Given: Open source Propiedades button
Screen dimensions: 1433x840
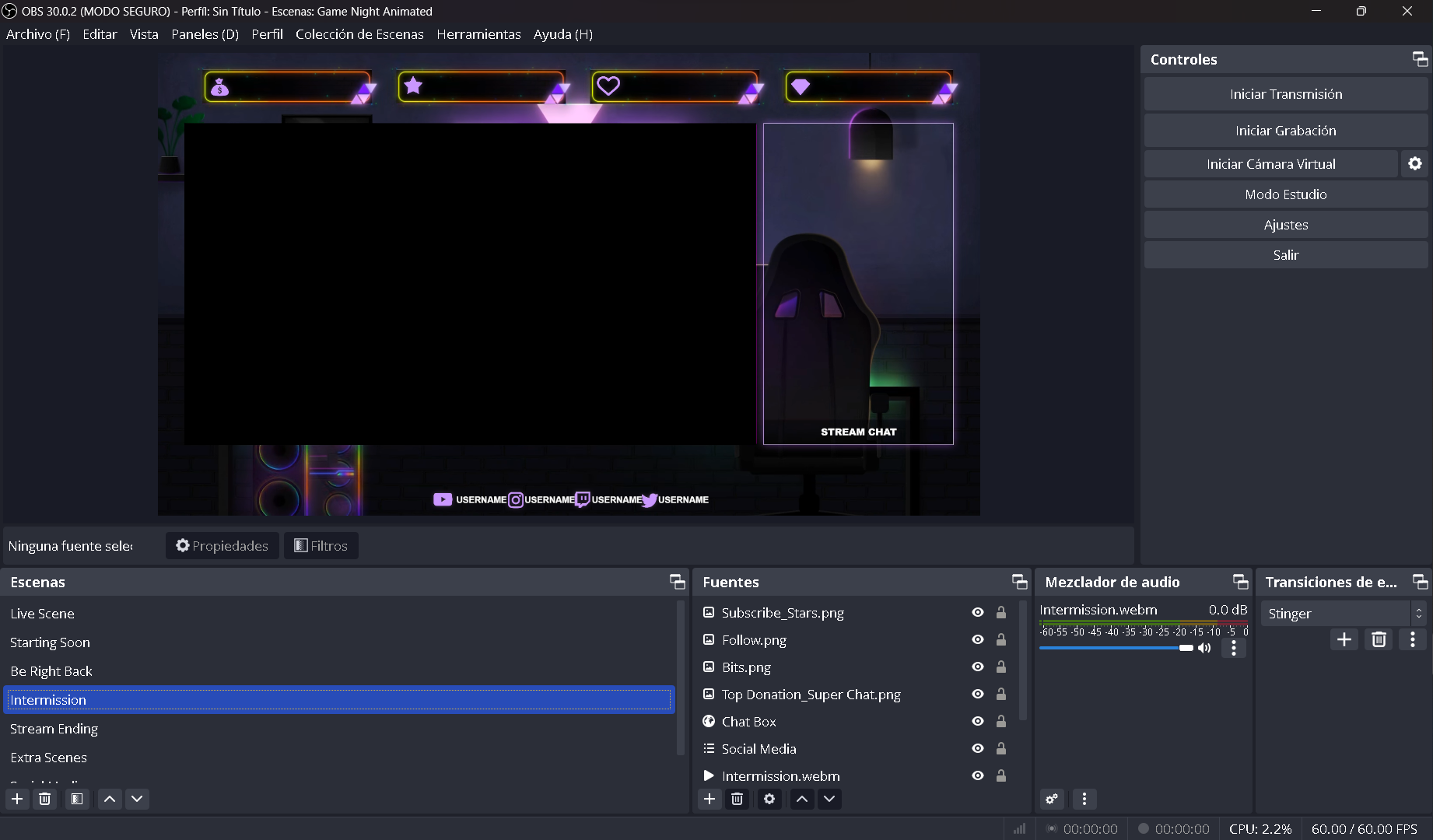Looking at the screenshot, I should click(x=222, y=545).
